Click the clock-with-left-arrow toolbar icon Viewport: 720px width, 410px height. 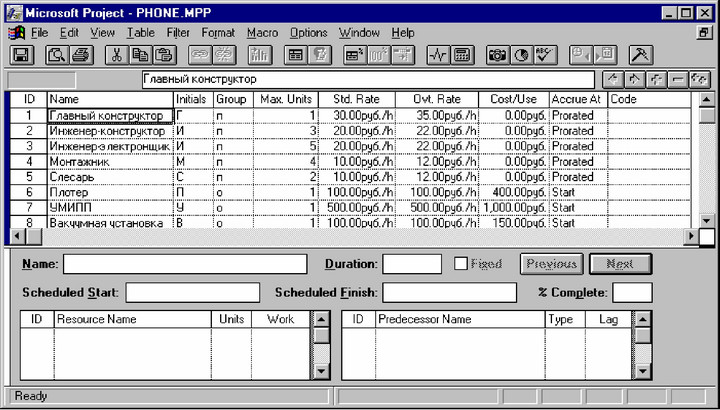tap(581, 55)
